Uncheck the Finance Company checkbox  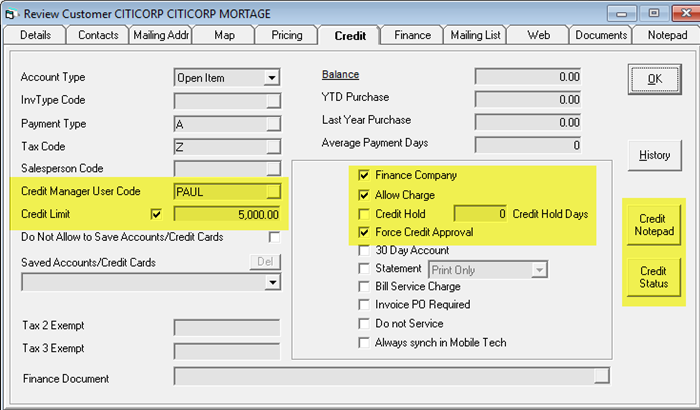(364, 175)
